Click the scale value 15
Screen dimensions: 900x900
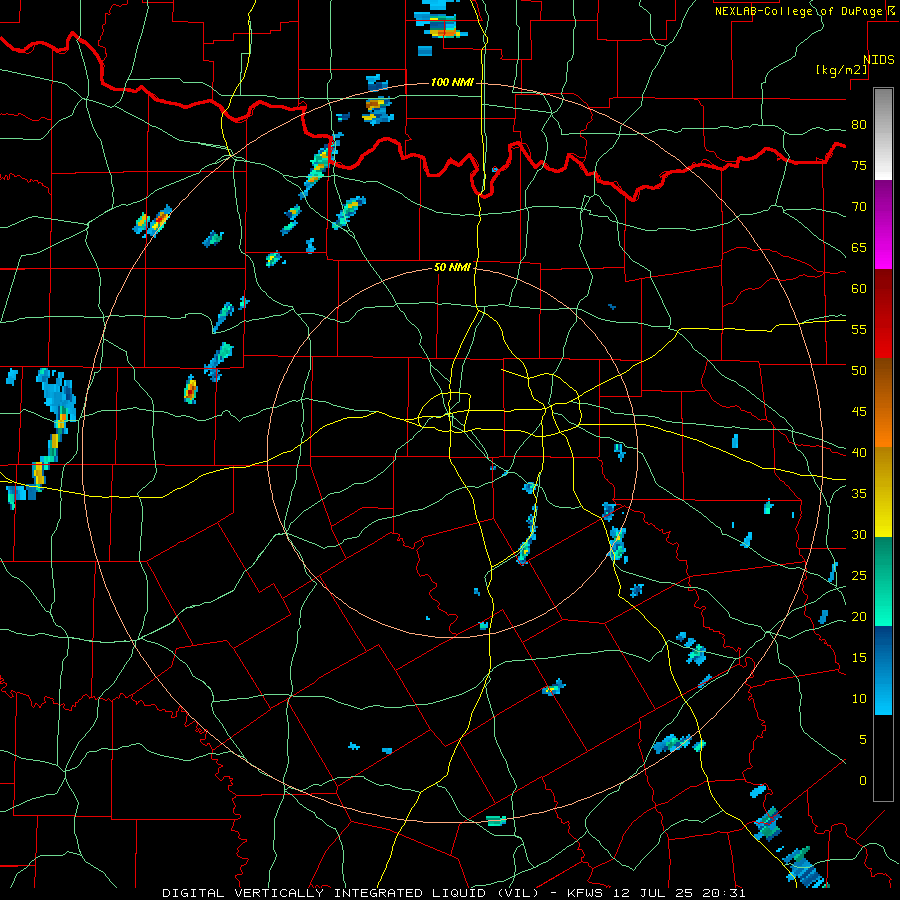[x=859, y=657]
